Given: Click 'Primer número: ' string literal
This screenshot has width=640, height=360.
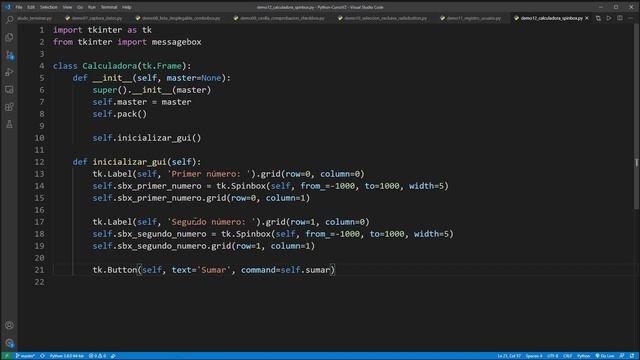Looking at the screenshot, I should point(210,174).
